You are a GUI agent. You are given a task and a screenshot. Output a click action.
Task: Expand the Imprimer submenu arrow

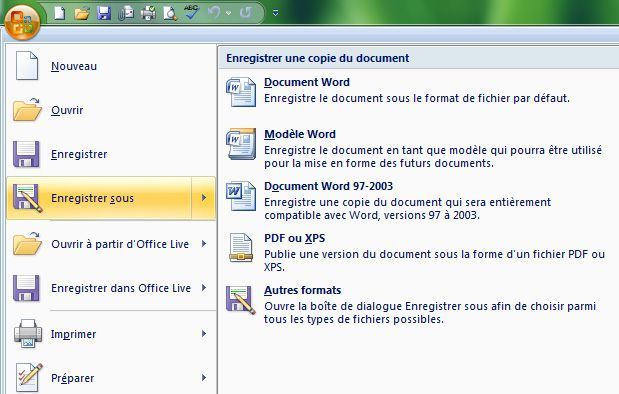204,334
